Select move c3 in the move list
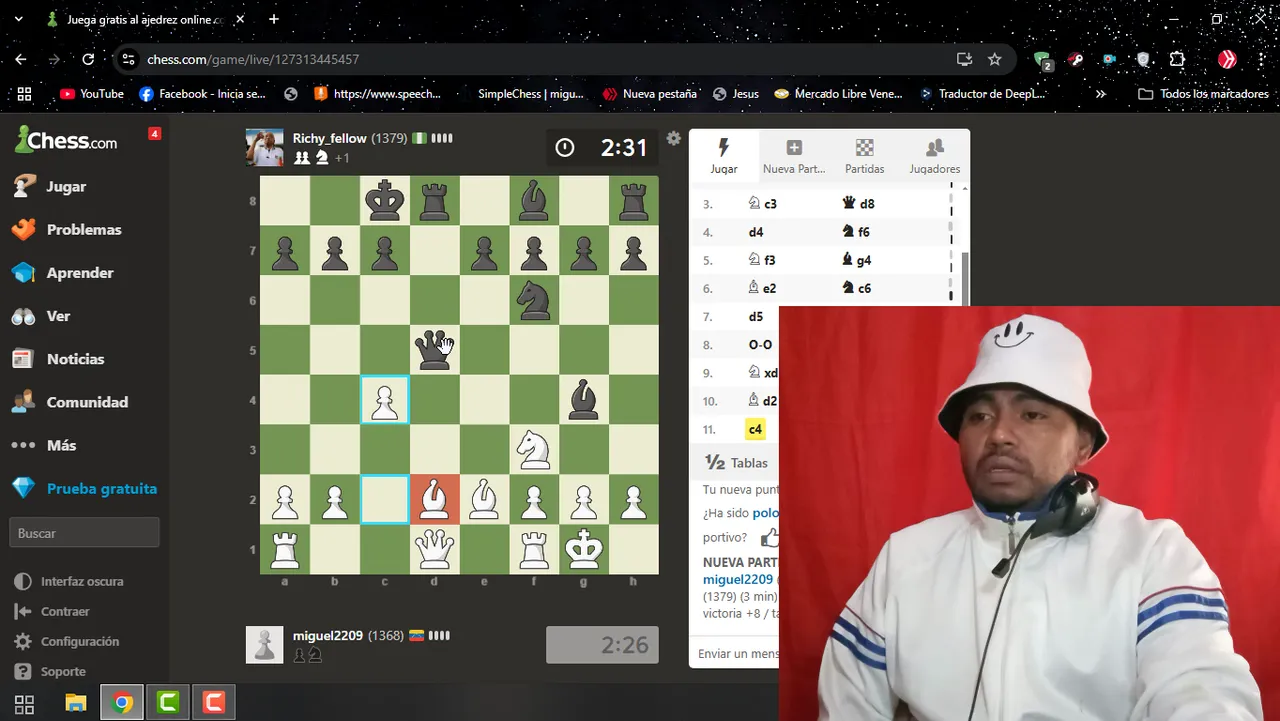The height and width of the screenshot is (721, 1280). [763, 204]
